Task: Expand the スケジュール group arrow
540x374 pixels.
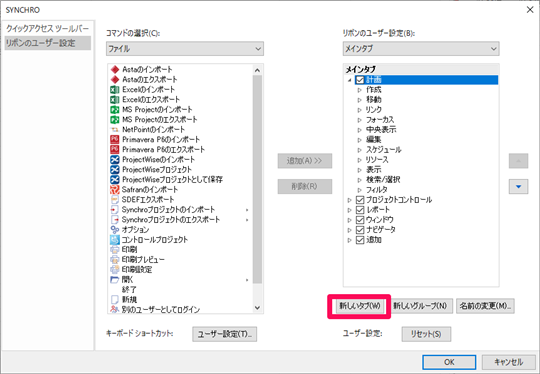Action: [359, 150]
